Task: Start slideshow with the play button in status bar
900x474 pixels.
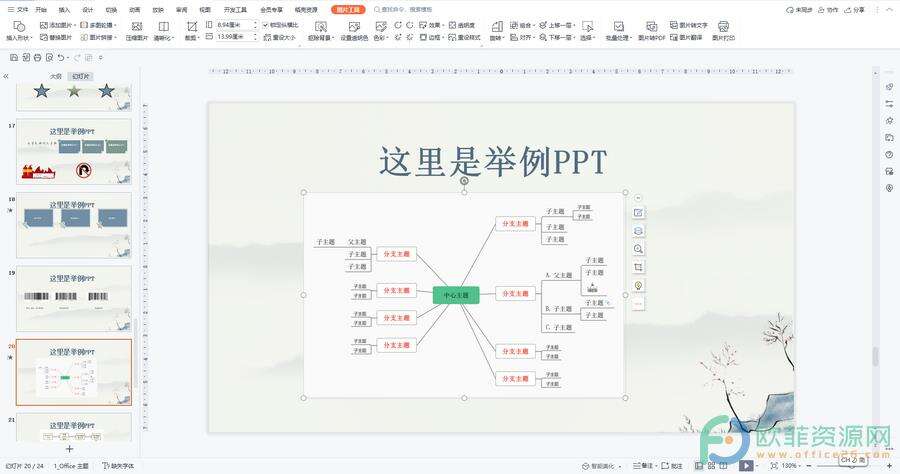Action: pyautogui.click(x=746, y=465)
